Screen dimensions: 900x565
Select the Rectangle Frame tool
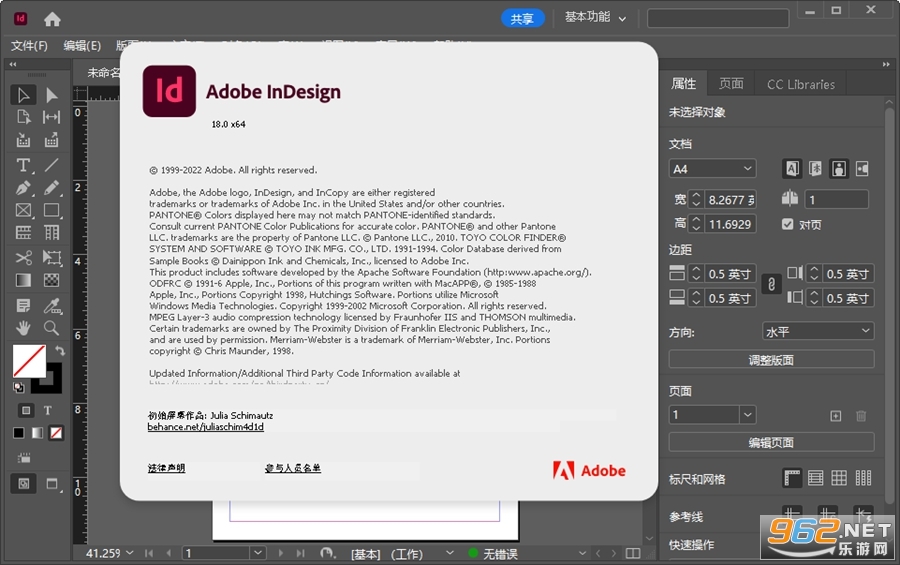pos(23,210)
